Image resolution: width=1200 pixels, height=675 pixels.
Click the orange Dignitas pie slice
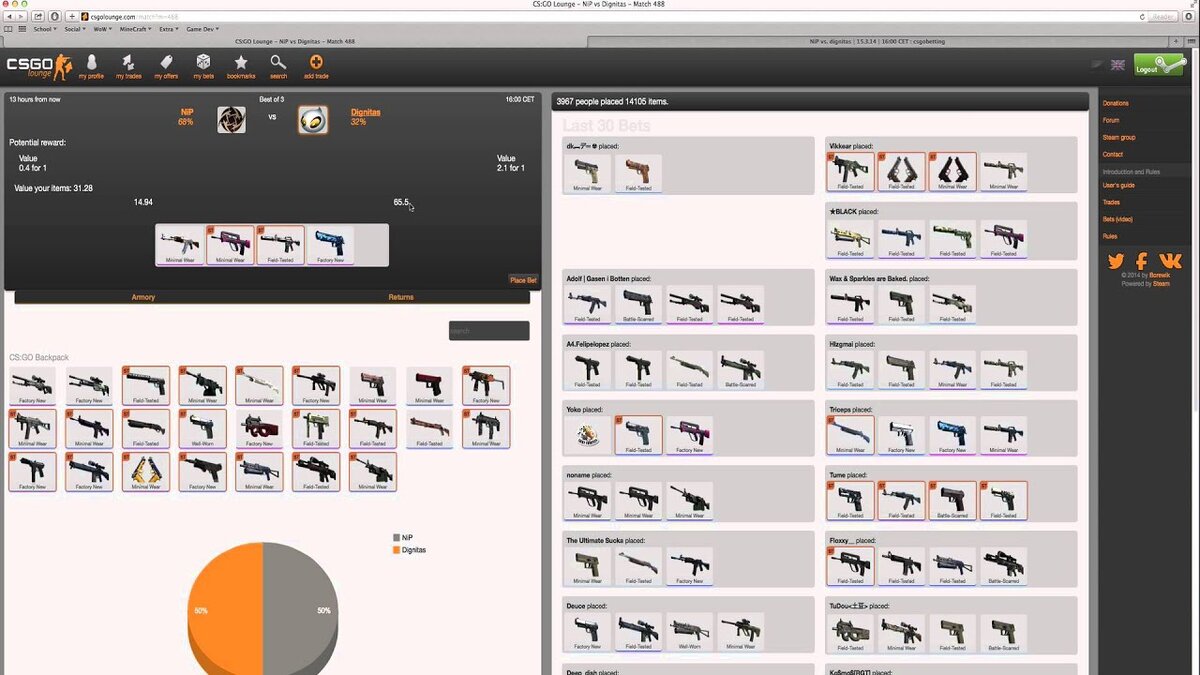(x=225, y=610)
